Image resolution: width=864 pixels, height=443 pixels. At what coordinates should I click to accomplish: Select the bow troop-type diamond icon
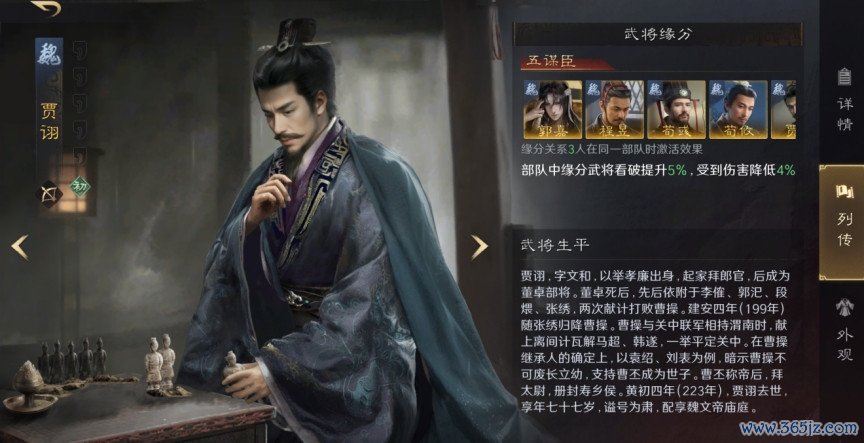(x=48, y=194)
